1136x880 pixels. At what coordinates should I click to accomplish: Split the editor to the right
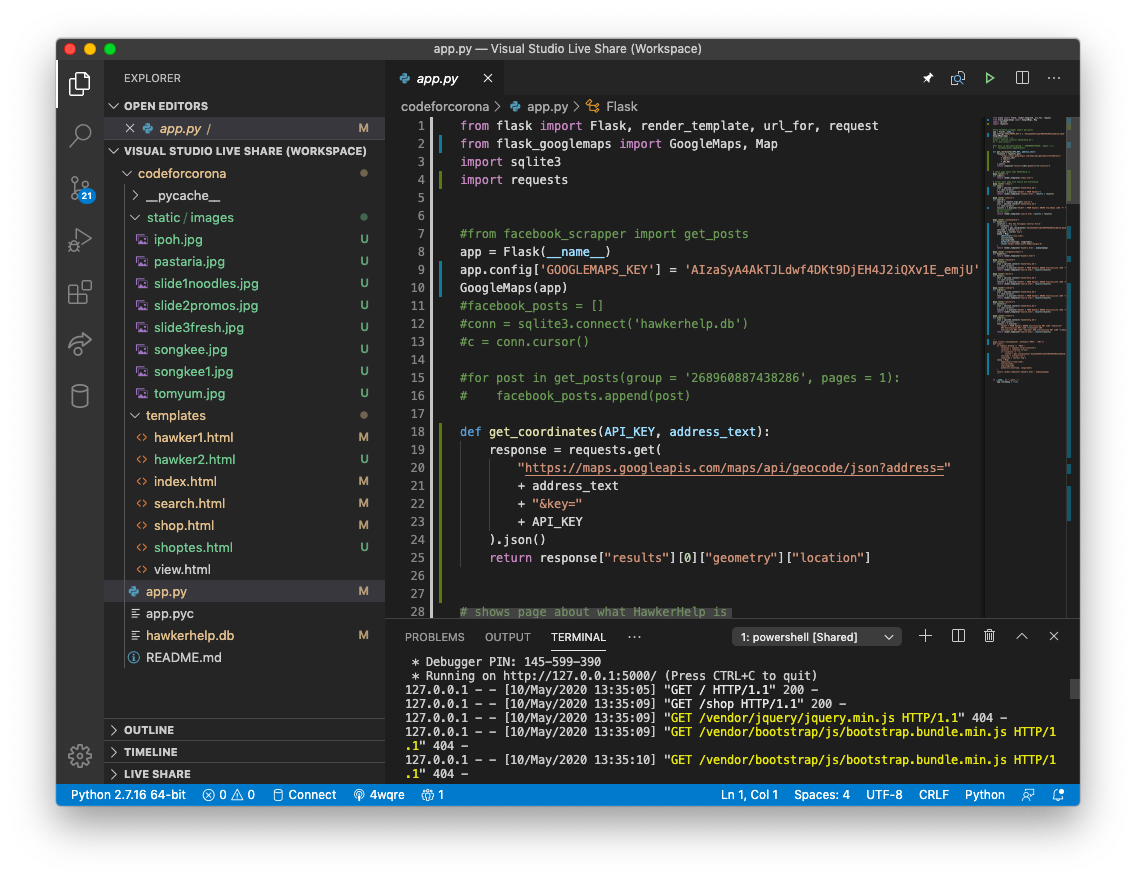click(1022, 78)
